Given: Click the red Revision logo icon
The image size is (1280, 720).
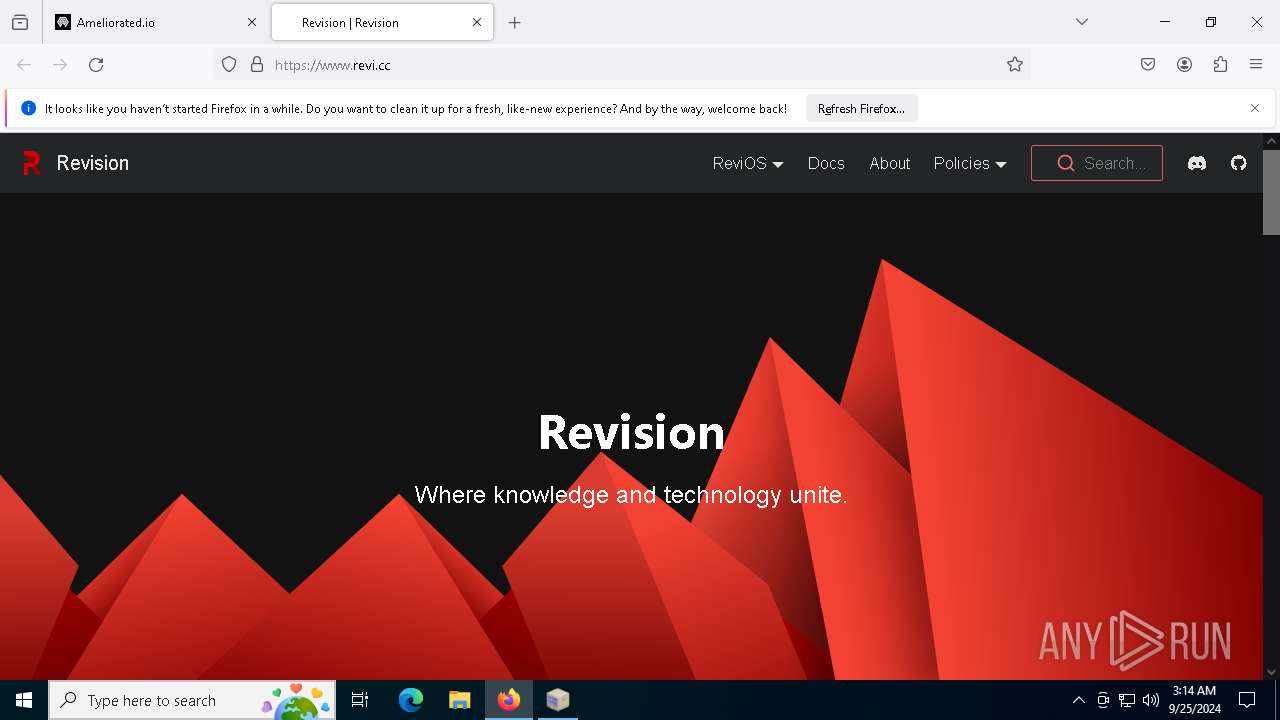Looking at the screenshot, I should coord(31,163).
